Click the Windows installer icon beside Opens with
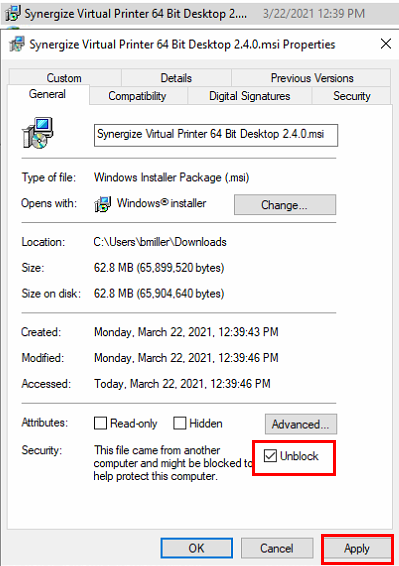Screen dimensions: 399x566 [103, 204]
